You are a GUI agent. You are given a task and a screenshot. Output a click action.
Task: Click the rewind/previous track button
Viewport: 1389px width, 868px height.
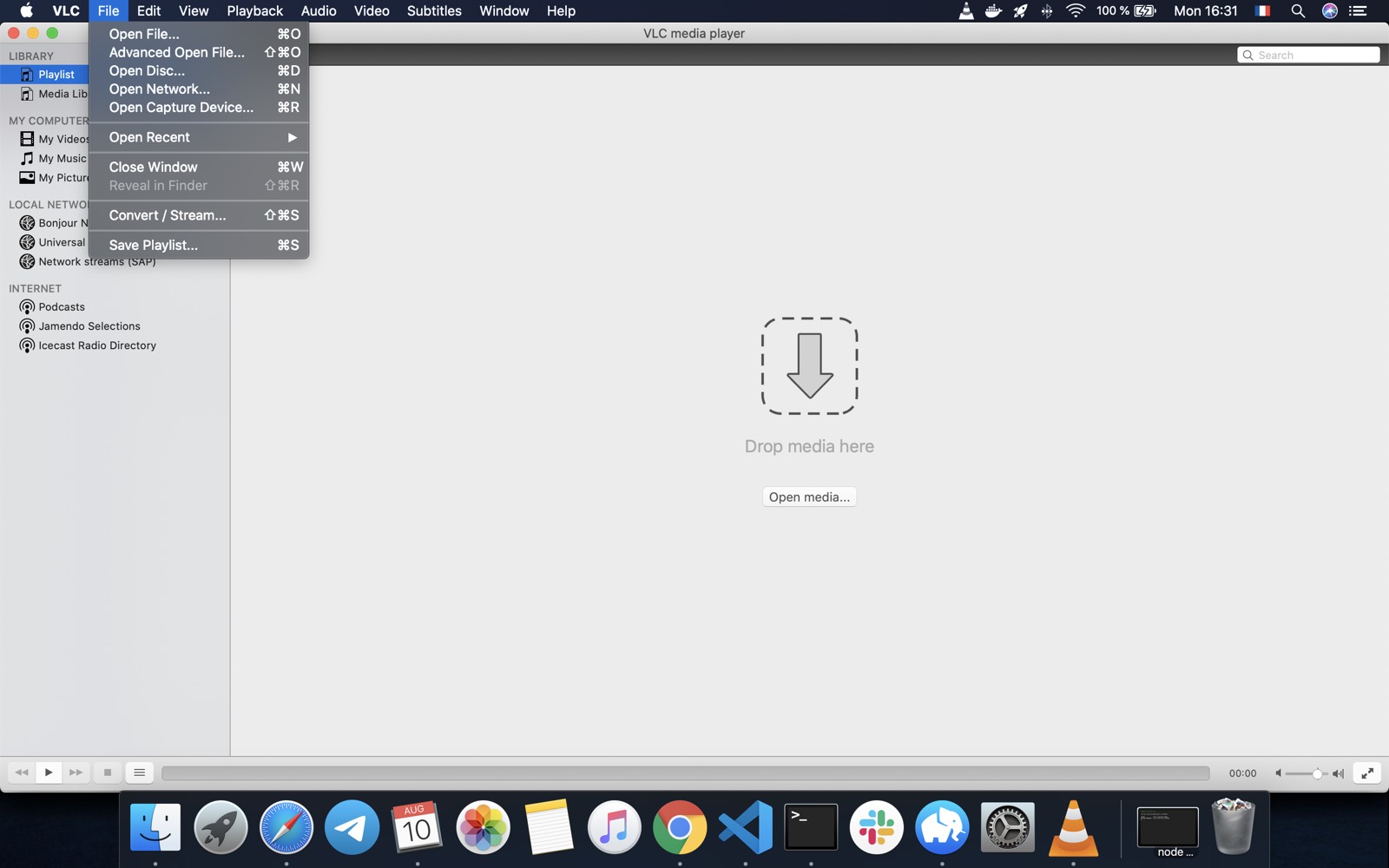point(22,773)
